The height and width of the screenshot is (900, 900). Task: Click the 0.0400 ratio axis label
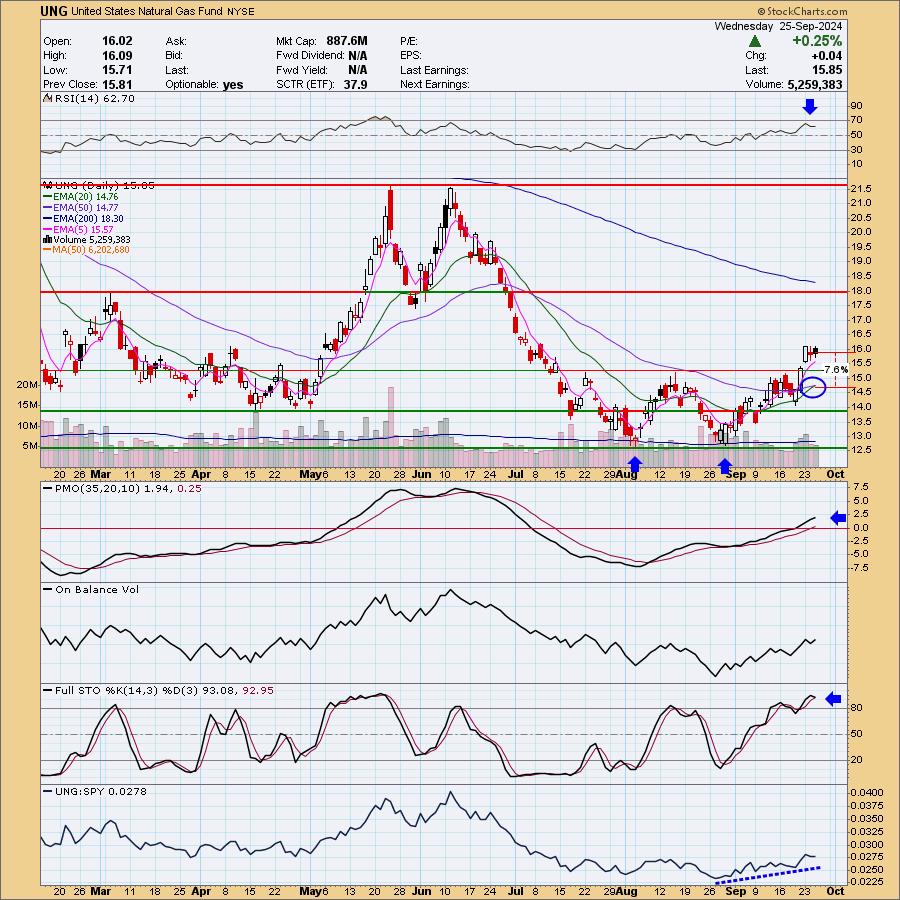coord(867,793)
